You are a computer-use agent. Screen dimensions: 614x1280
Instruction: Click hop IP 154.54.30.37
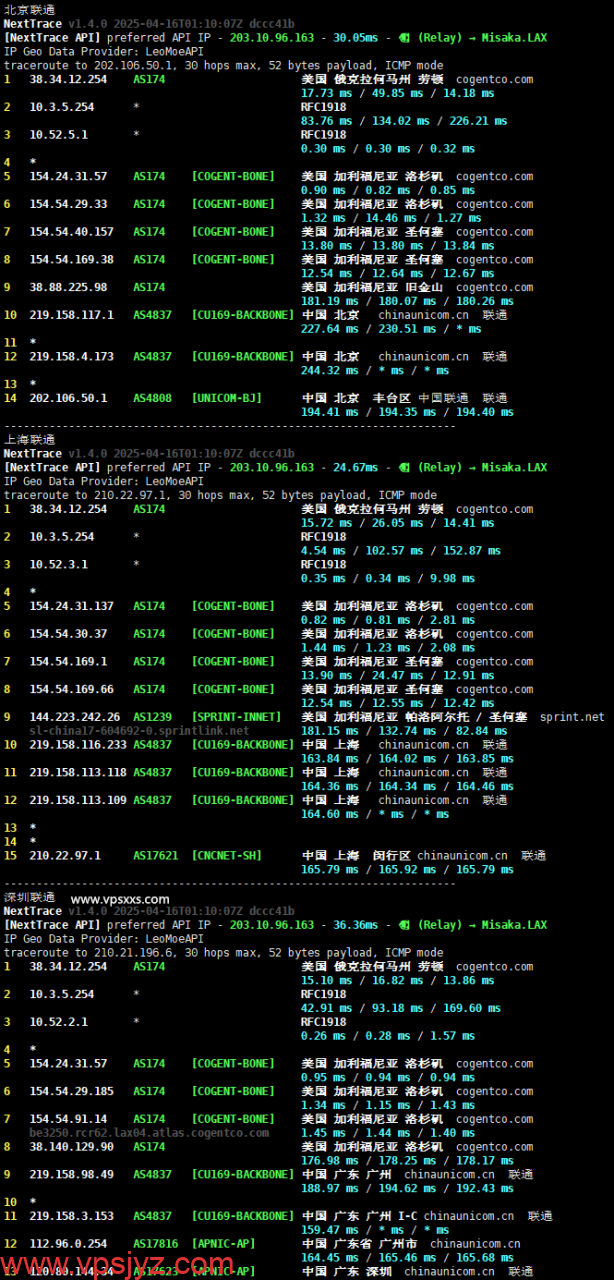pos(68,634)
